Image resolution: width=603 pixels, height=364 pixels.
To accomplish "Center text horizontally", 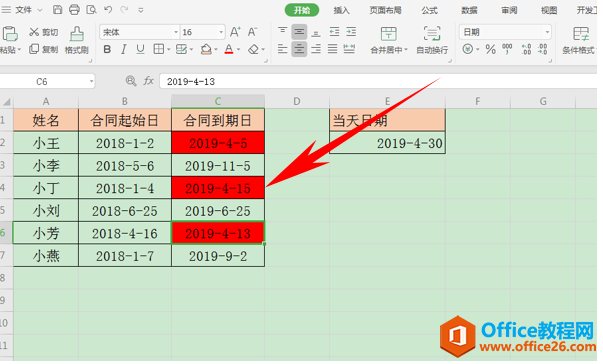I will 299,49.
